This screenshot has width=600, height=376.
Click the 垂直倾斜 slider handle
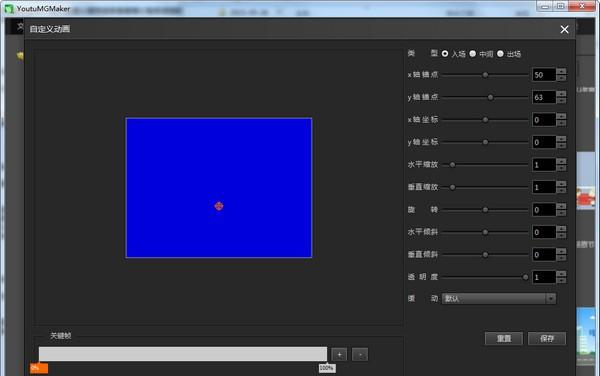(485, 255)
